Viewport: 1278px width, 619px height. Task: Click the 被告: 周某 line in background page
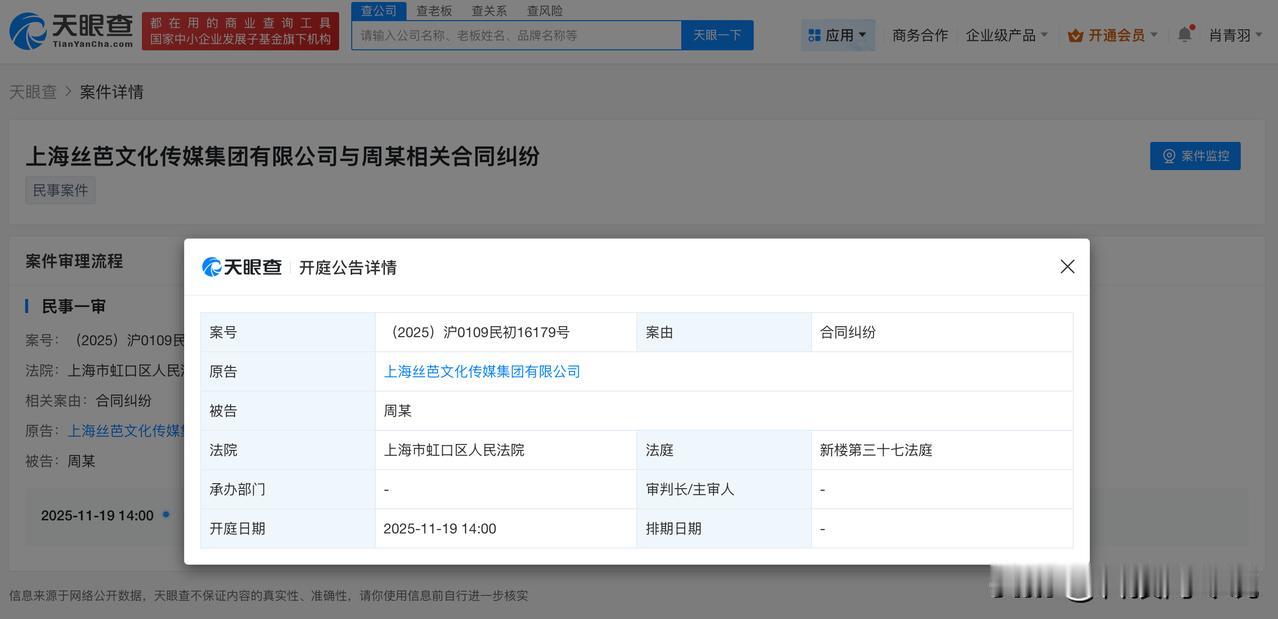60,461
